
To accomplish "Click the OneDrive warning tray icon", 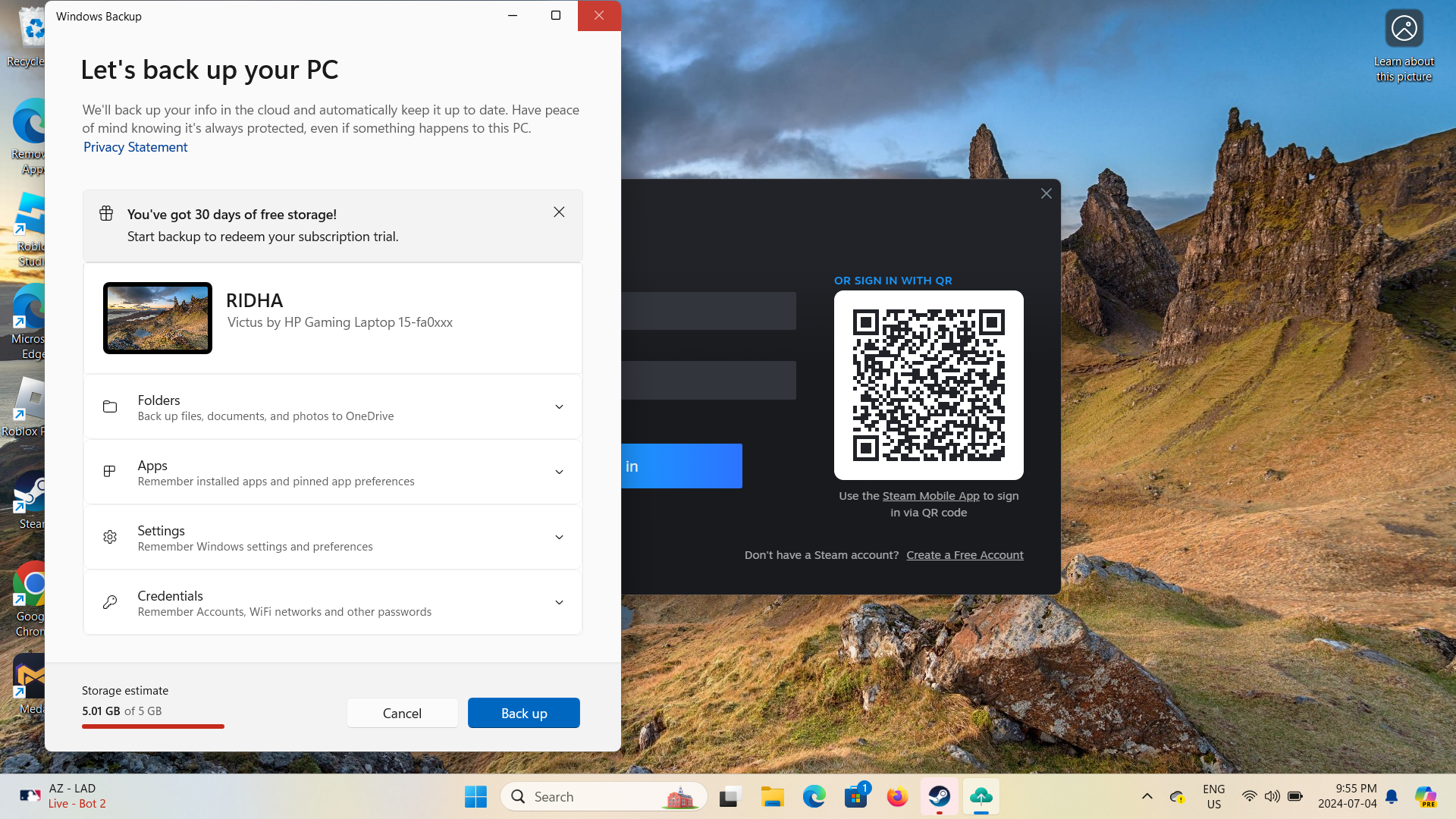I will [x=1177, y=797].
